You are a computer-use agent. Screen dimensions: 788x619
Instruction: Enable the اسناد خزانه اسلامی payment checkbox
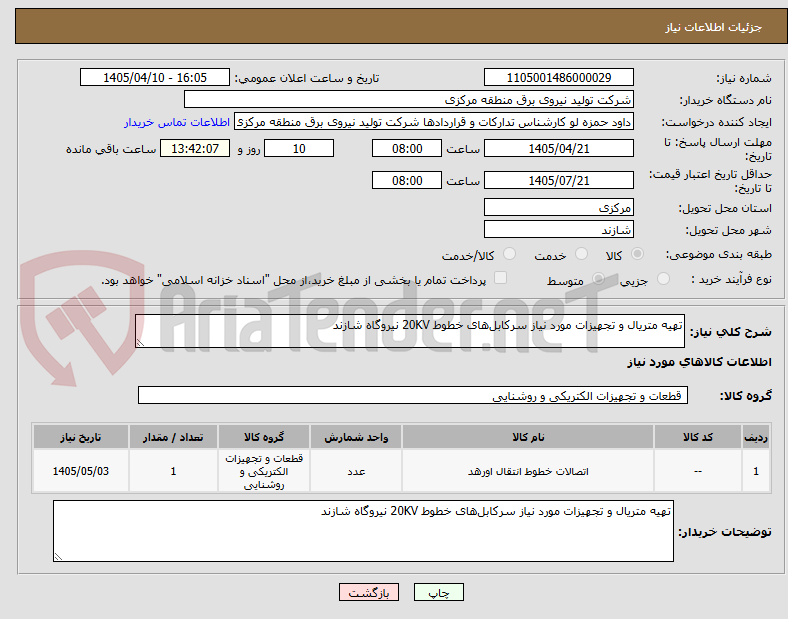point(500,278)
